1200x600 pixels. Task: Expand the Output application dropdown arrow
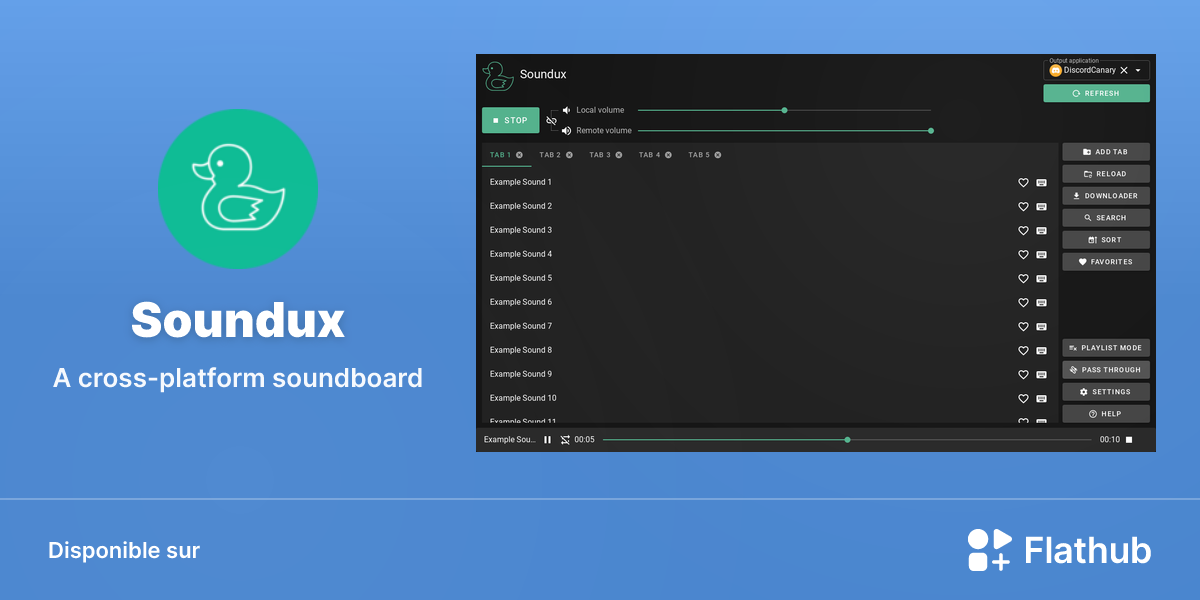[x=1138, y=71]
